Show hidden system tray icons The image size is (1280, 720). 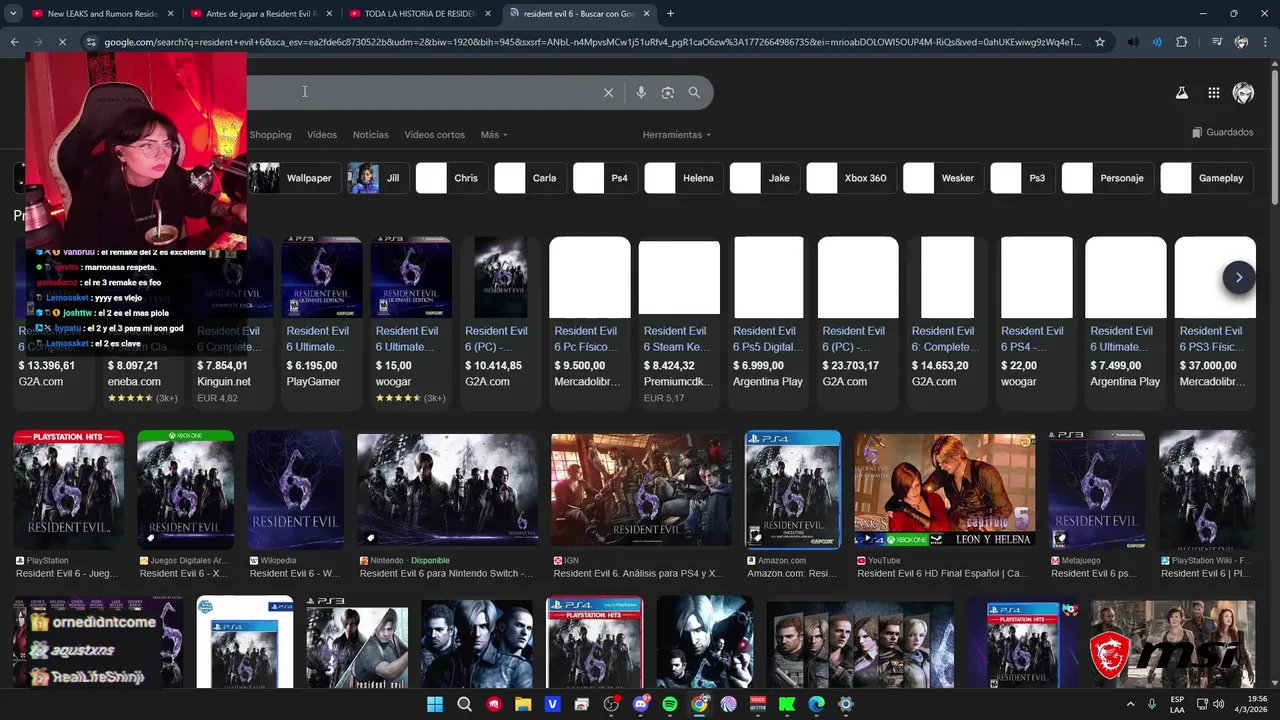1130,704
